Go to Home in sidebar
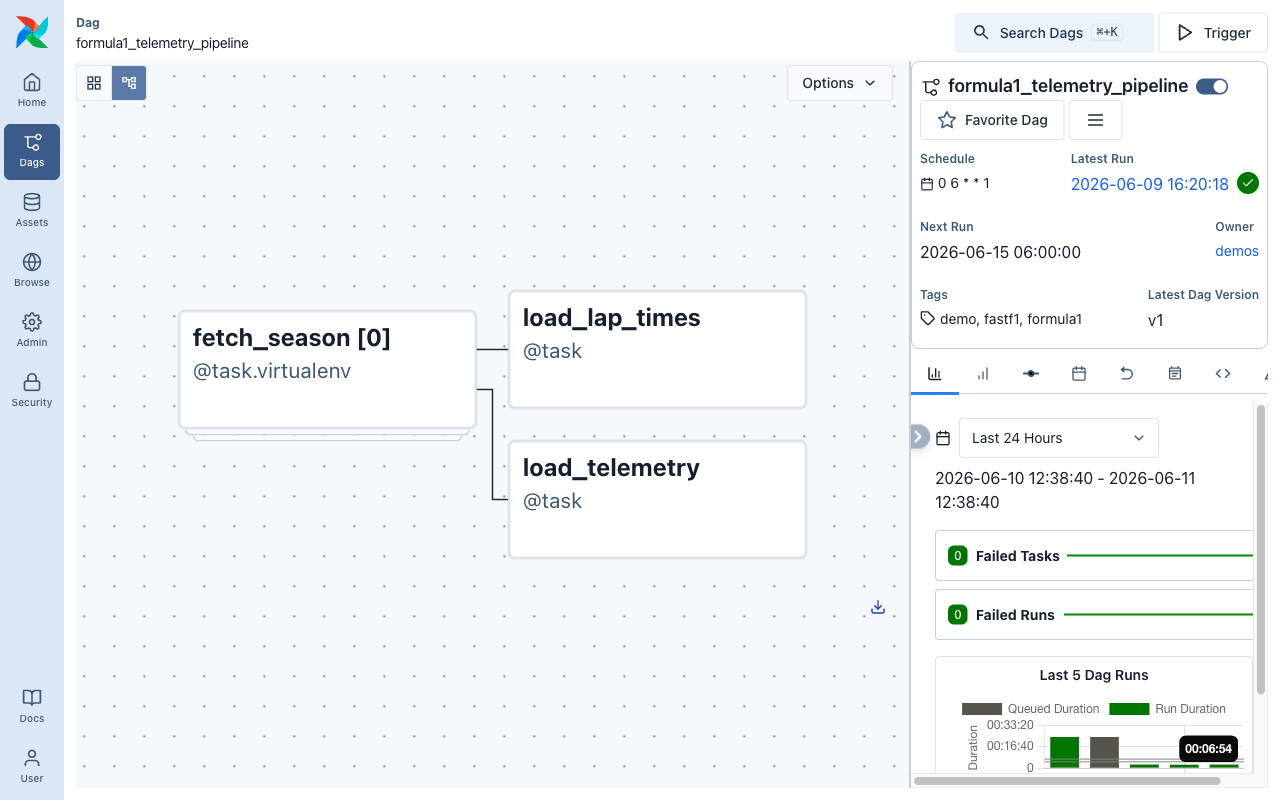This screenshot has width=1280, height=800. point(32,91)
